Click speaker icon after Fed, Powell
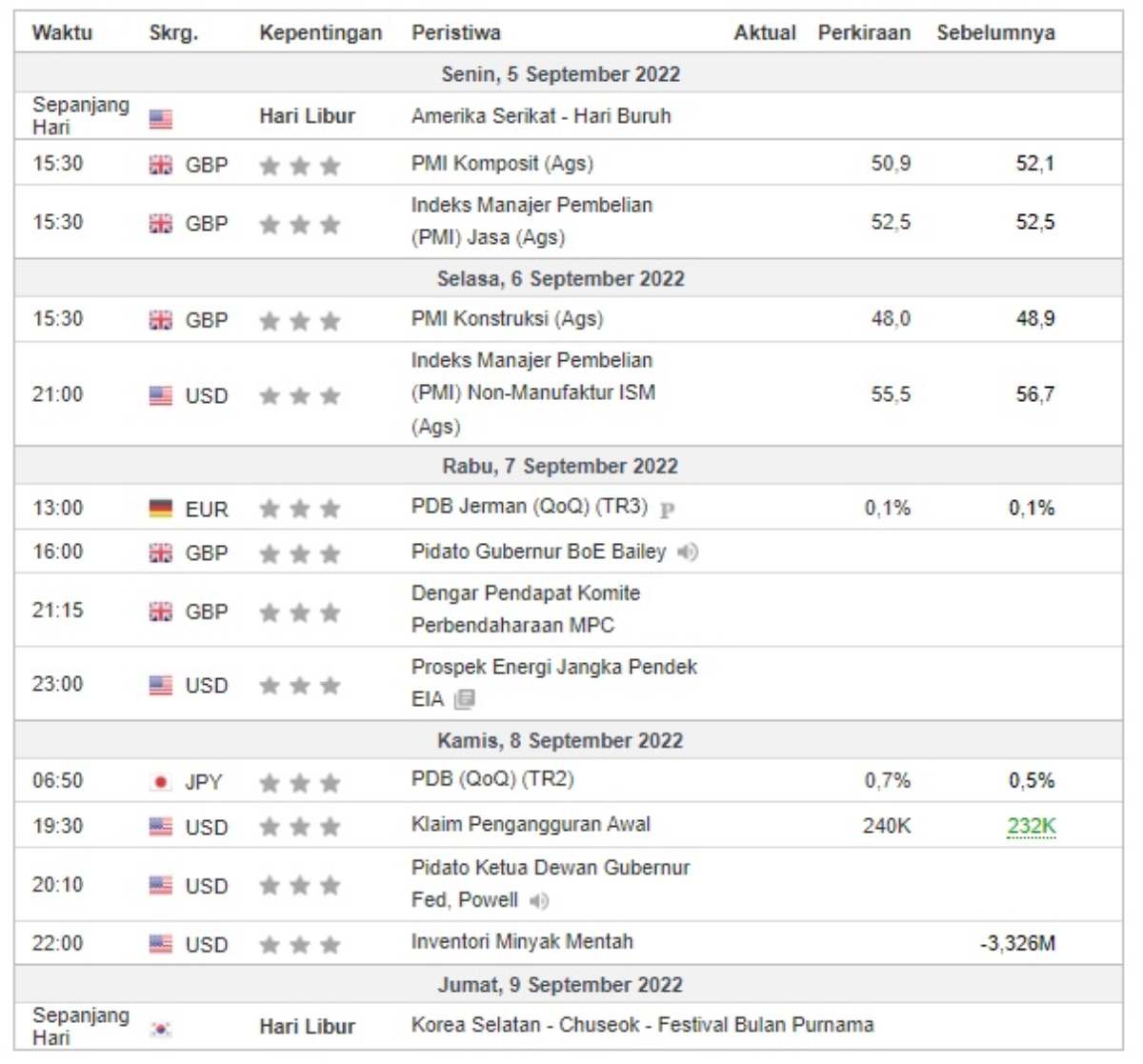This screenshot has width=1143, height=1064. [x=539, y=900]
